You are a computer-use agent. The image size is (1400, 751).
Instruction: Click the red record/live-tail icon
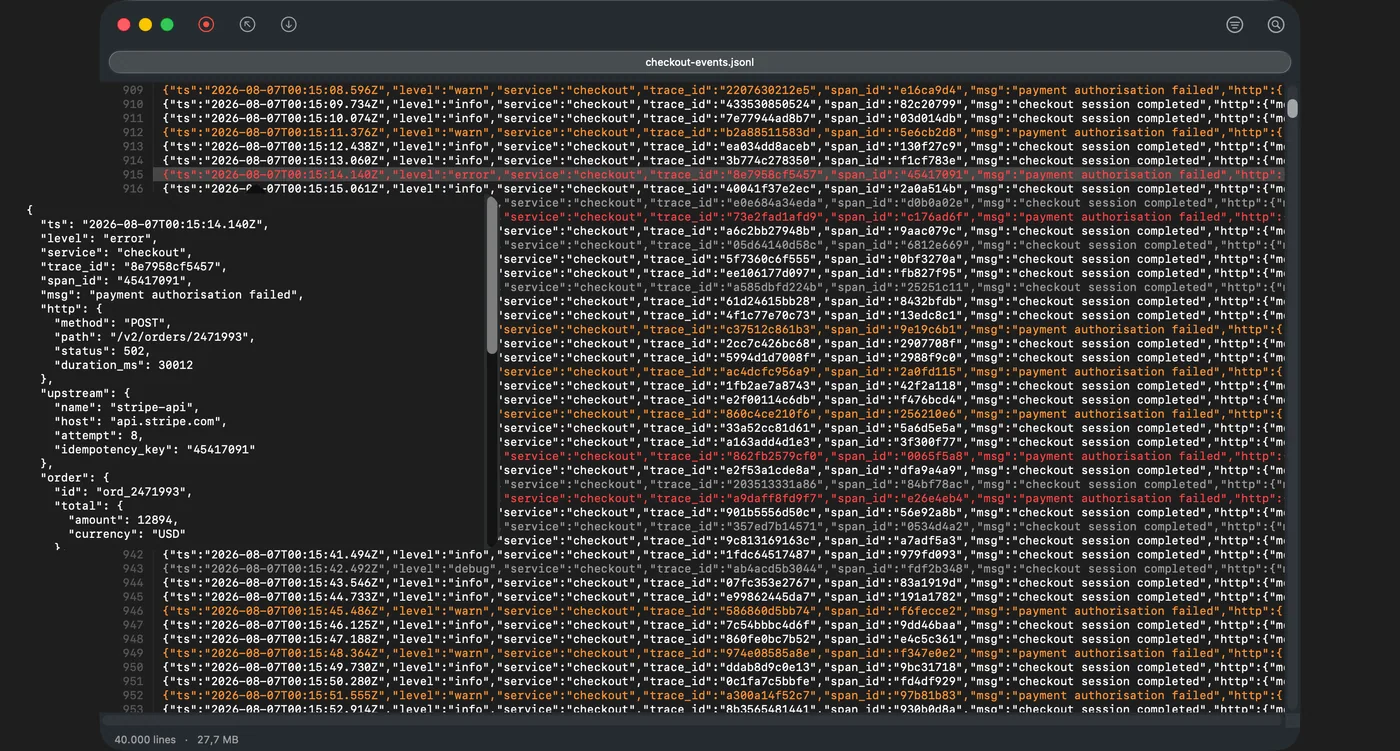click(206, 24)
